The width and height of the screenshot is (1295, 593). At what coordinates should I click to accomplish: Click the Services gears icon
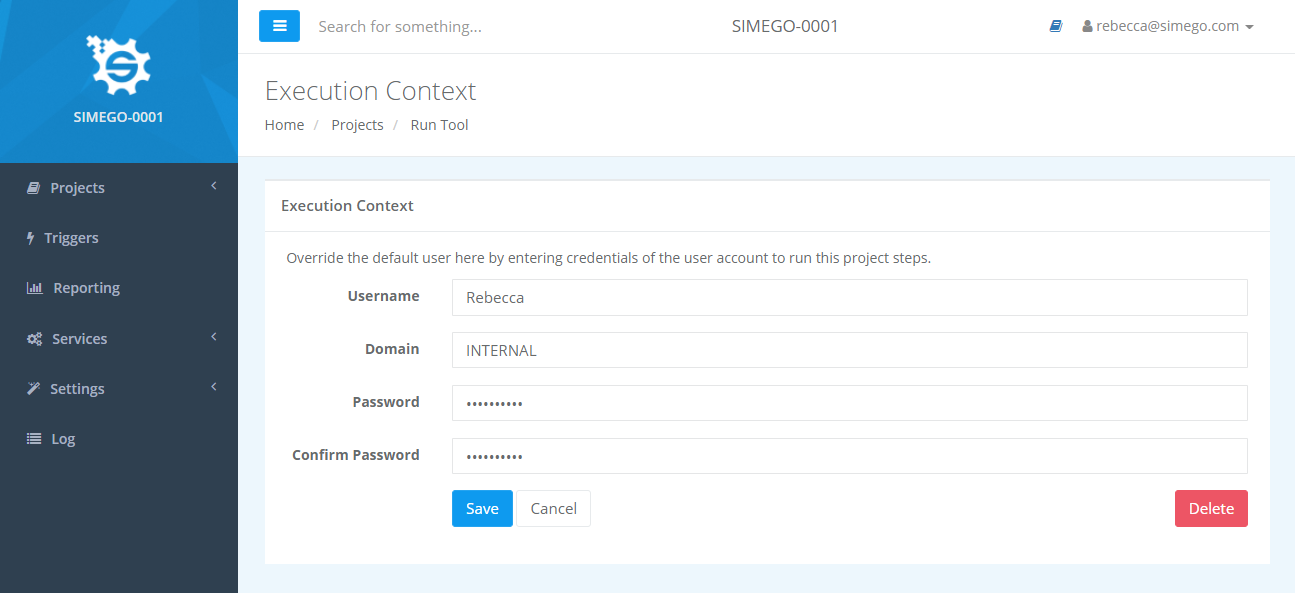click(x=34, y=339)
